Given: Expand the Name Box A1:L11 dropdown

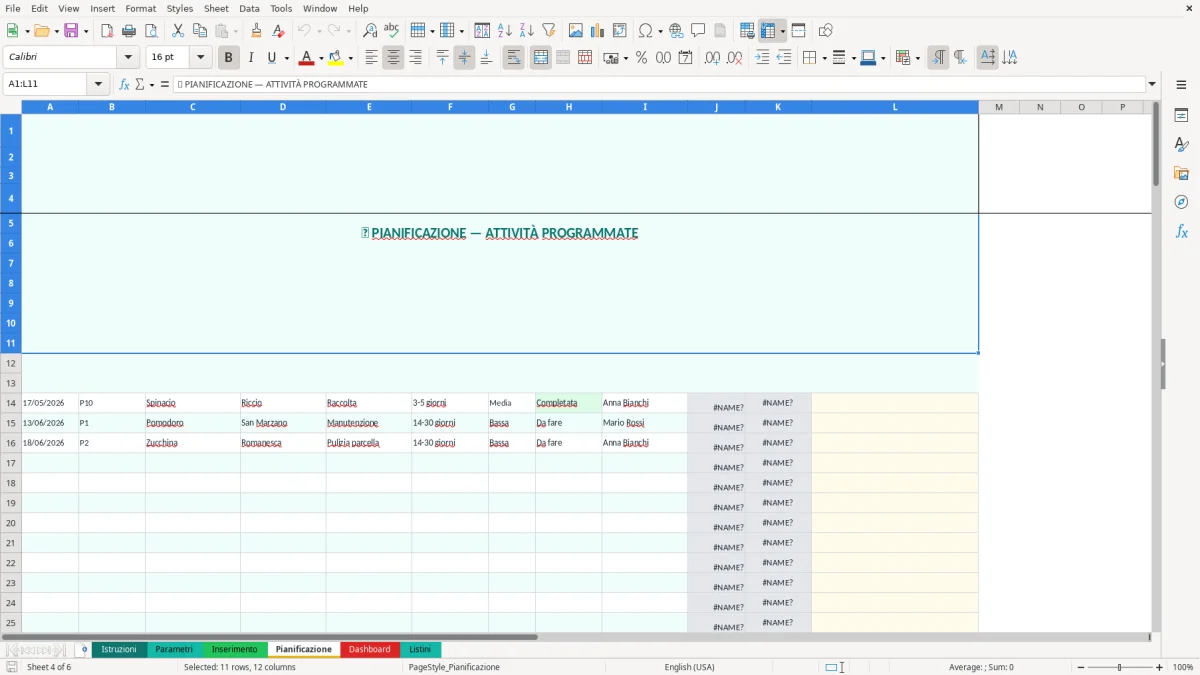Looking at the screenshot, I should click(x=98, y=84).
